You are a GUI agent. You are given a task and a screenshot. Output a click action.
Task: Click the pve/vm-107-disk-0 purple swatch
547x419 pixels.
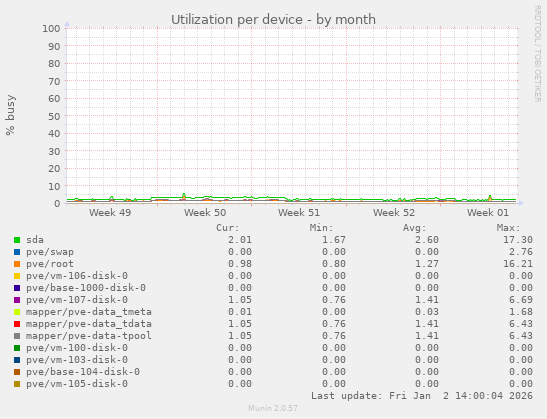click(x=17, y=300)
